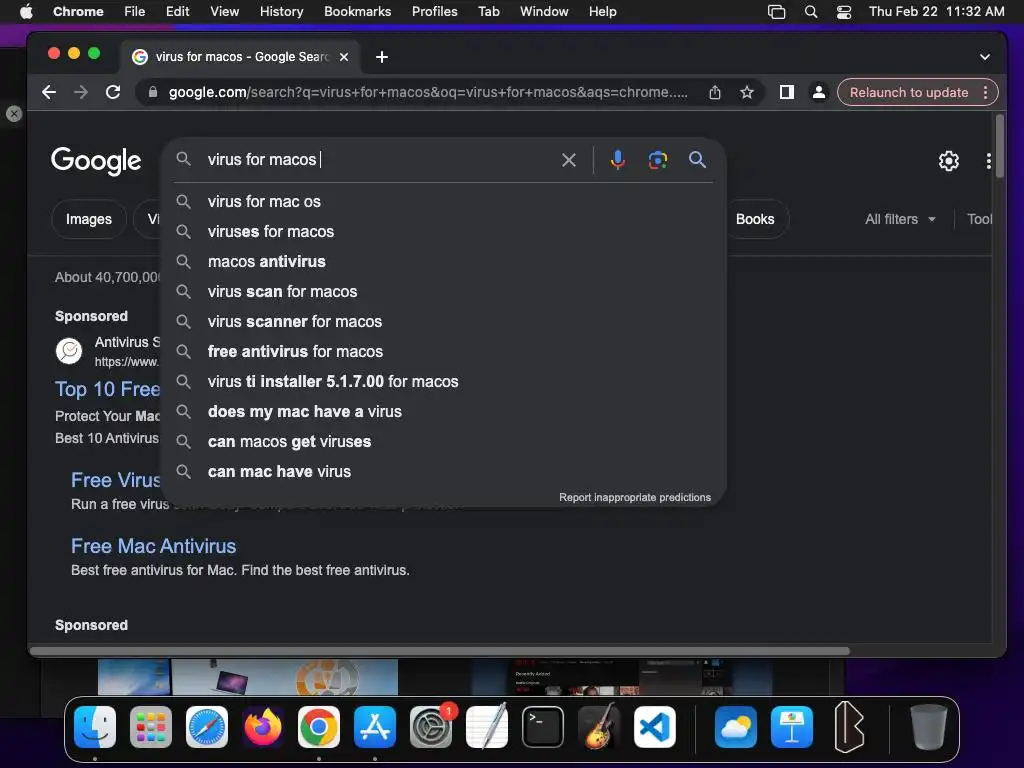The width and height of the screenshot is (1024, 768).
Task: Clear the search box text with X
Action: pos(569,160)
